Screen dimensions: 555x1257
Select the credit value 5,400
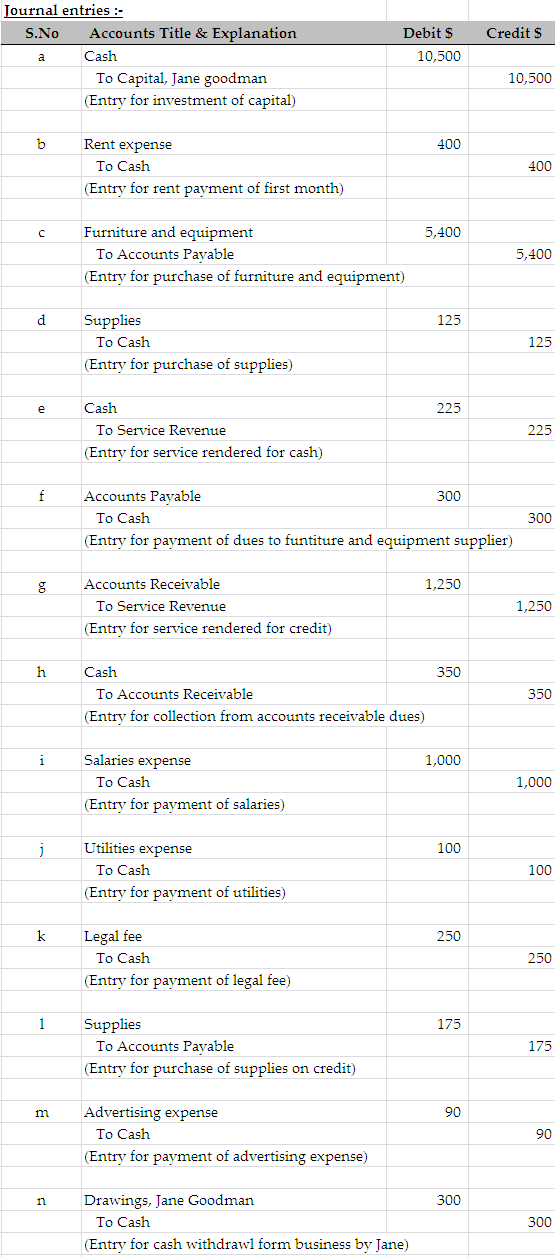[534, 254]
